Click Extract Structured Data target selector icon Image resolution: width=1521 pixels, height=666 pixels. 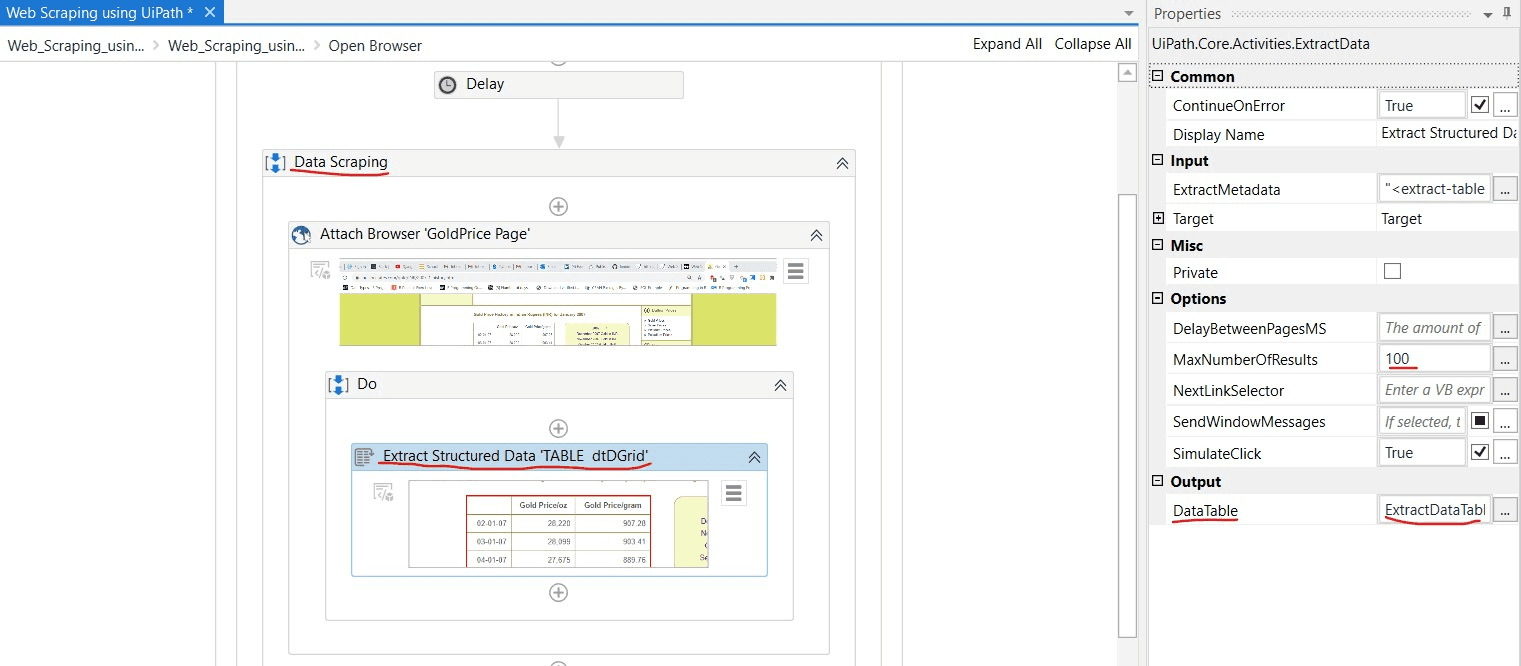point(383,492)
